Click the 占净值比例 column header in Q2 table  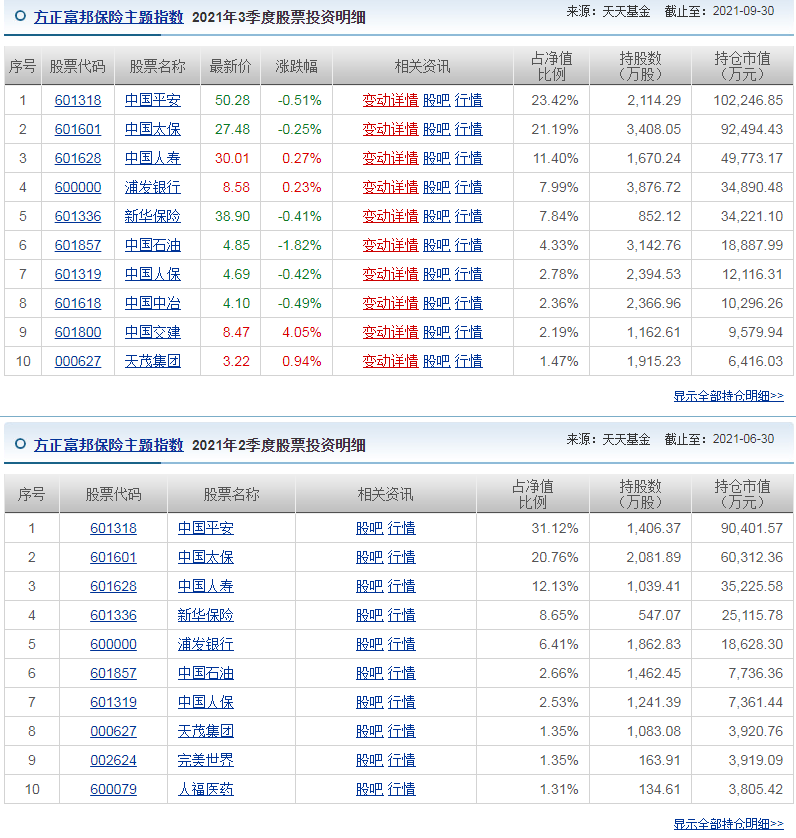[x=532, y=494]
